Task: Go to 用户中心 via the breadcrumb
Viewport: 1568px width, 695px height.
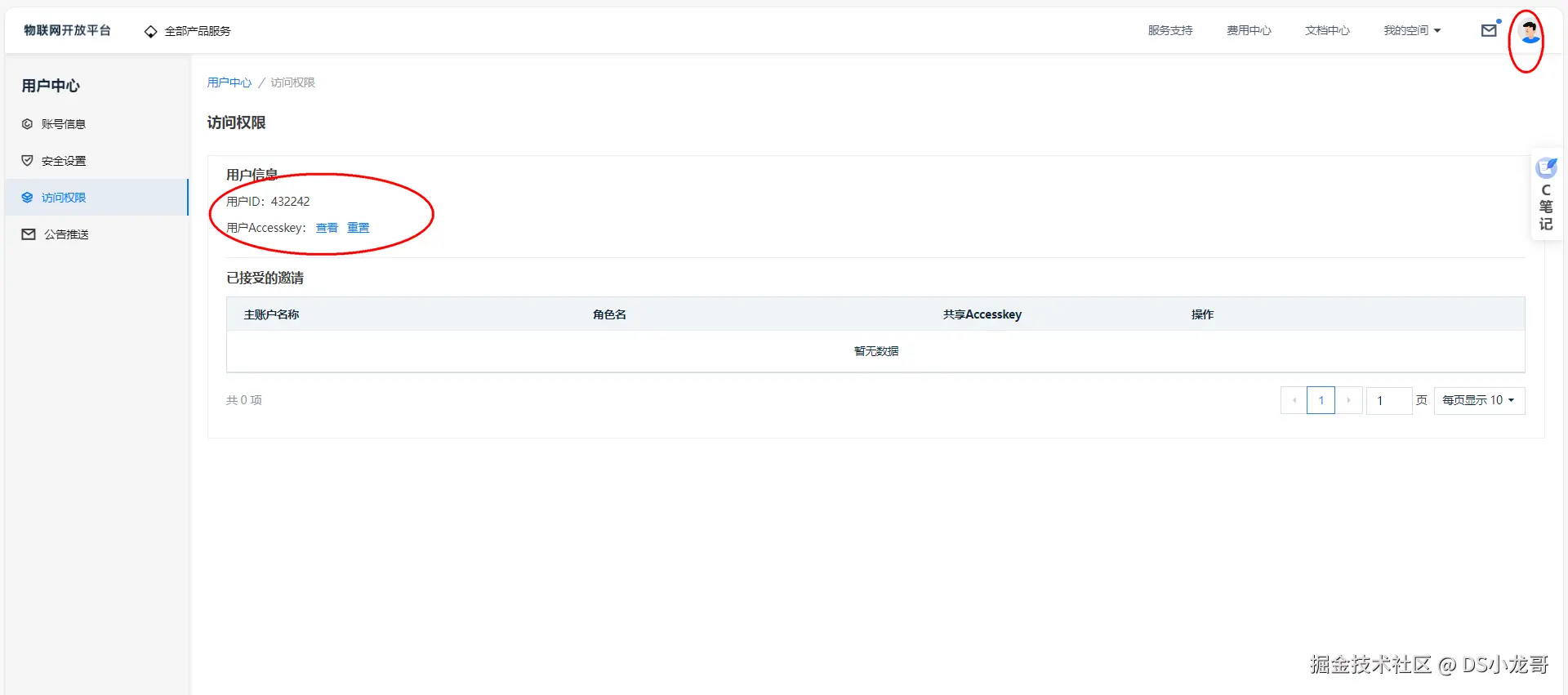Action: 229,82
